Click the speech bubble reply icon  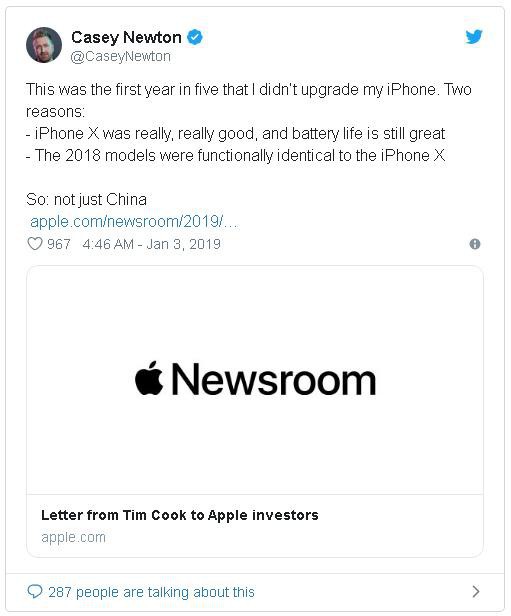tap(35, 591)
